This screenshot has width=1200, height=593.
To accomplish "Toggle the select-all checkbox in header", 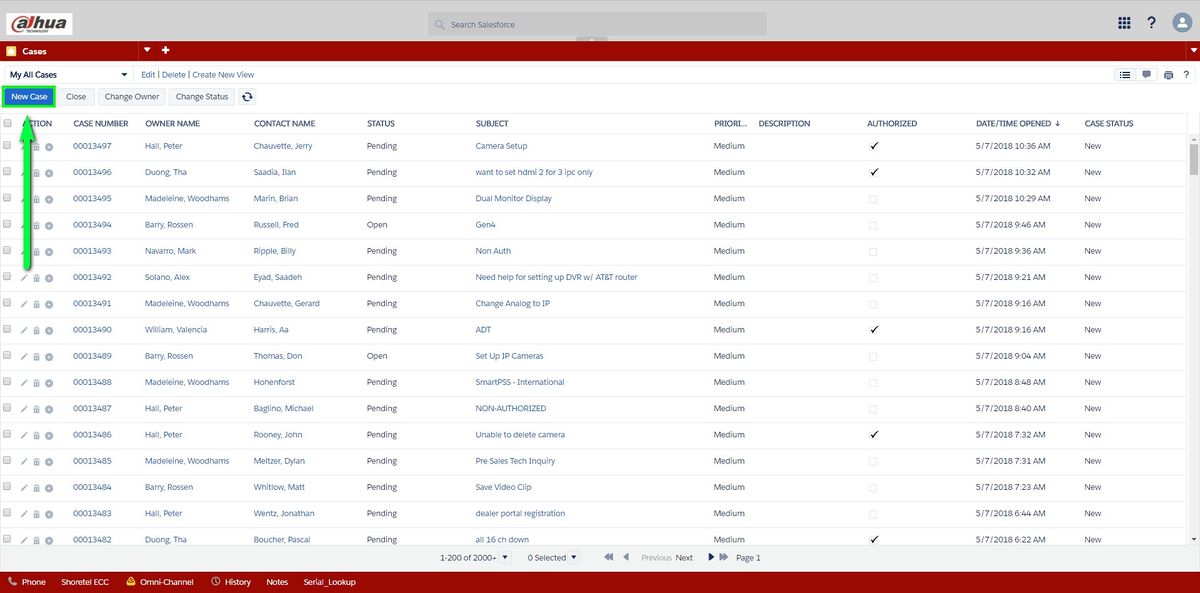I will [8, 124].
